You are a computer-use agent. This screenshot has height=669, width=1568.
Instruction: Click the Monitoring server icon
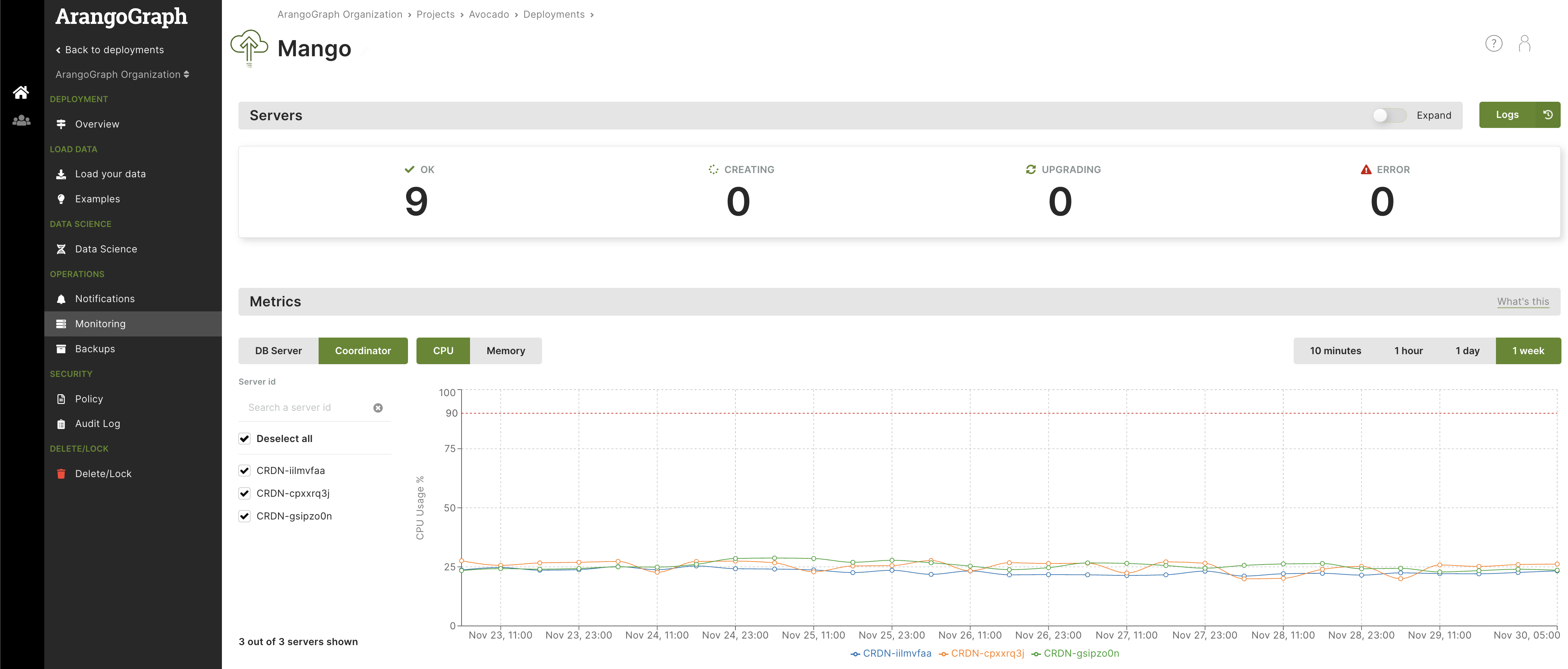click(x=61, y=324)
